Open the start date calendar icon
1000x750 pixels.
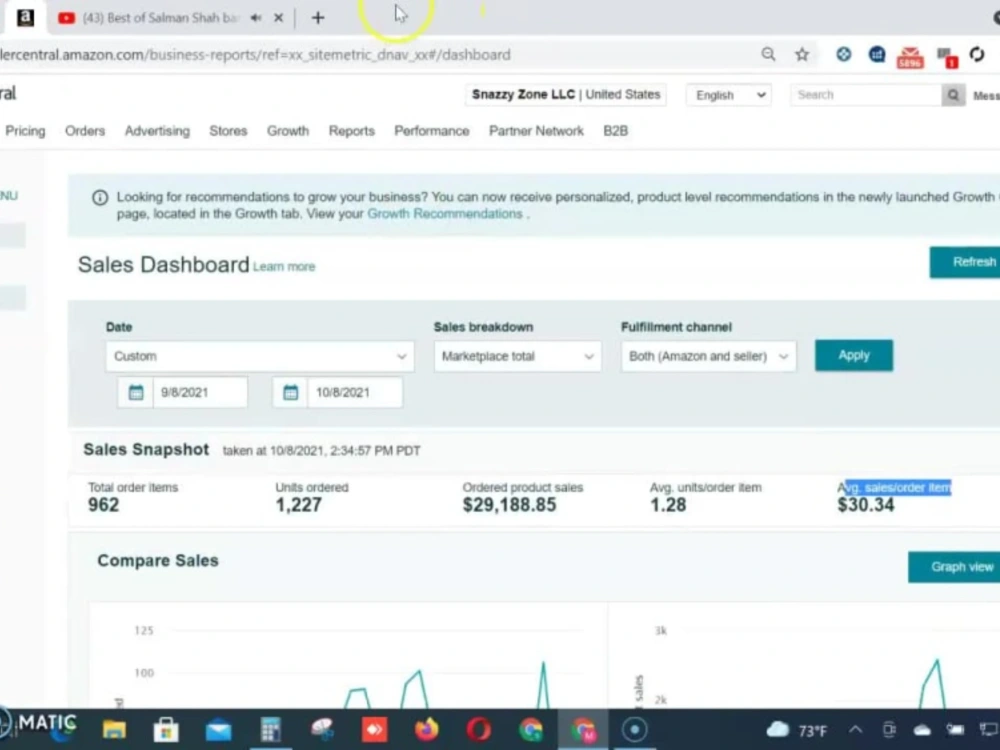tap(136, 392)
